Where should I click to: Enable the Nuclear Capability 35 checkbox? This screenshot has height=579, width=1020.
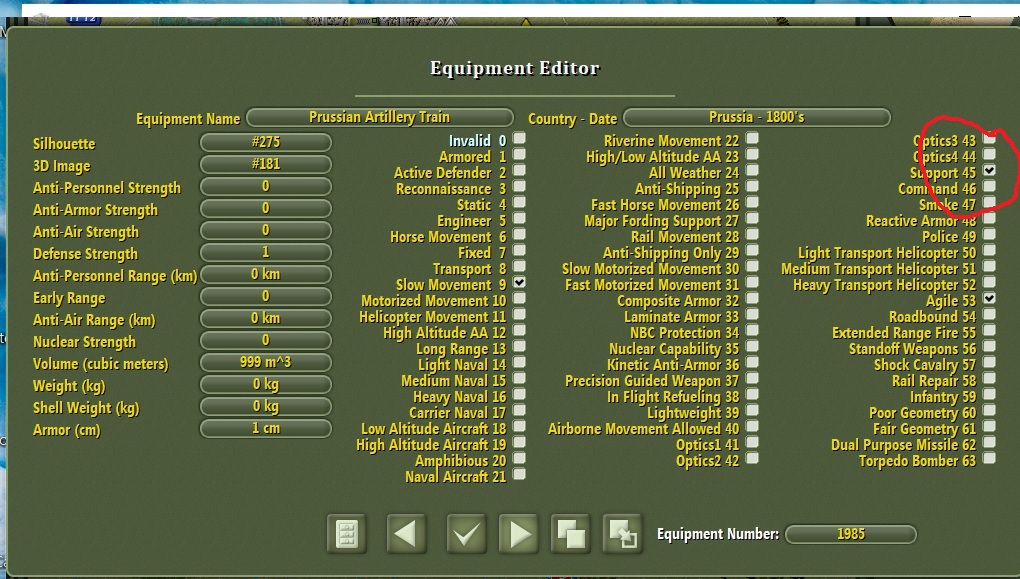752,347
